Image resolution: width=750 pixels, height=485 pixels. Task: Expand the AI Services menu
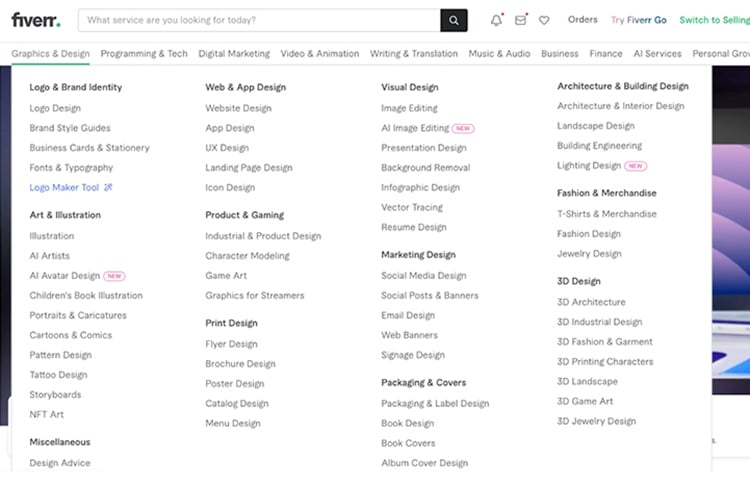tap(657, 54)
